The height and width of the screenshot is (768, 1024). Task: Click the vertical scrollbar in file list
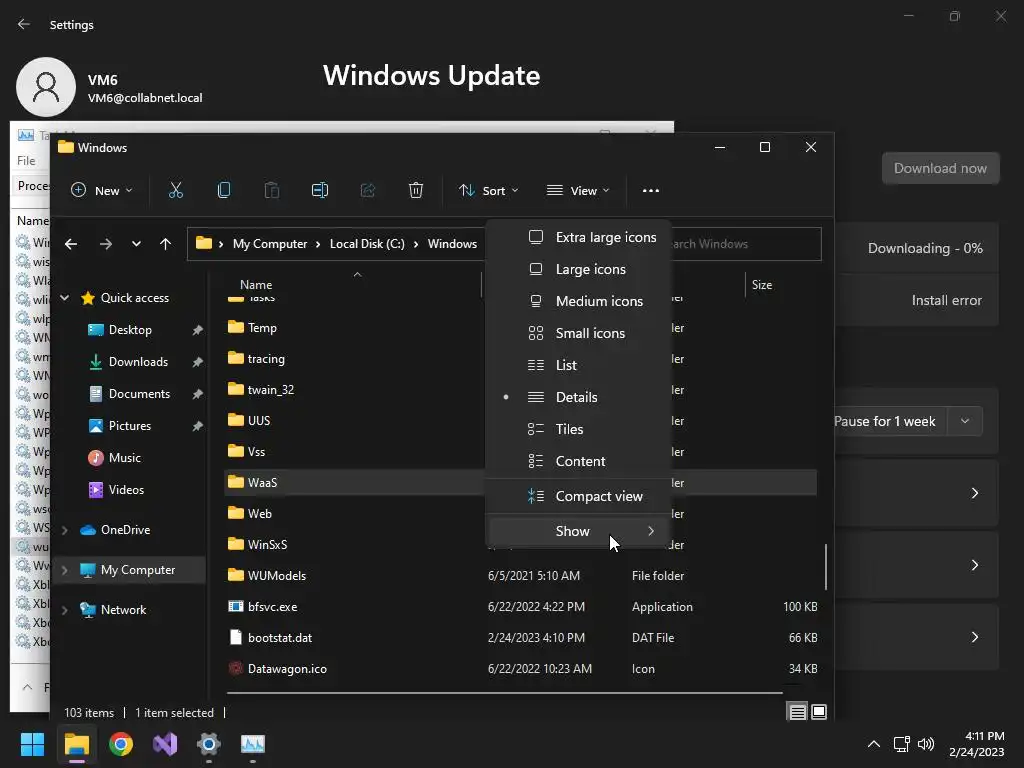point(825,567)
